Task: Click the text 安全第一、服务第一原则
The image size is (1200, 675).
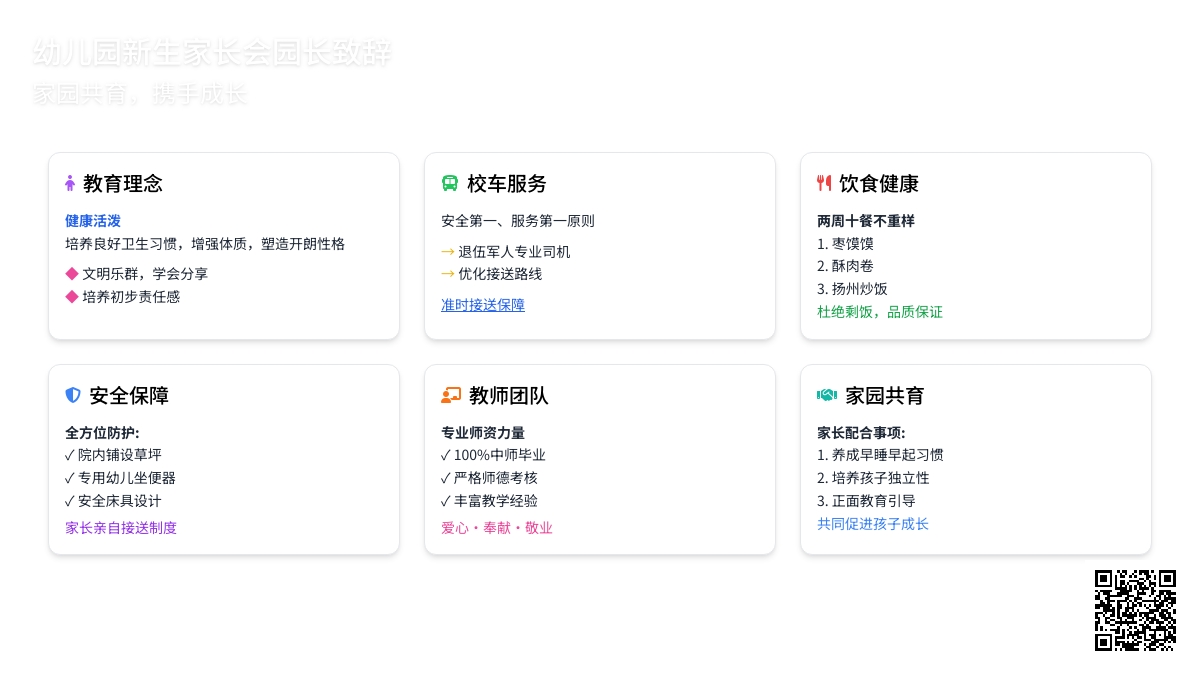Action: point(518,221)
